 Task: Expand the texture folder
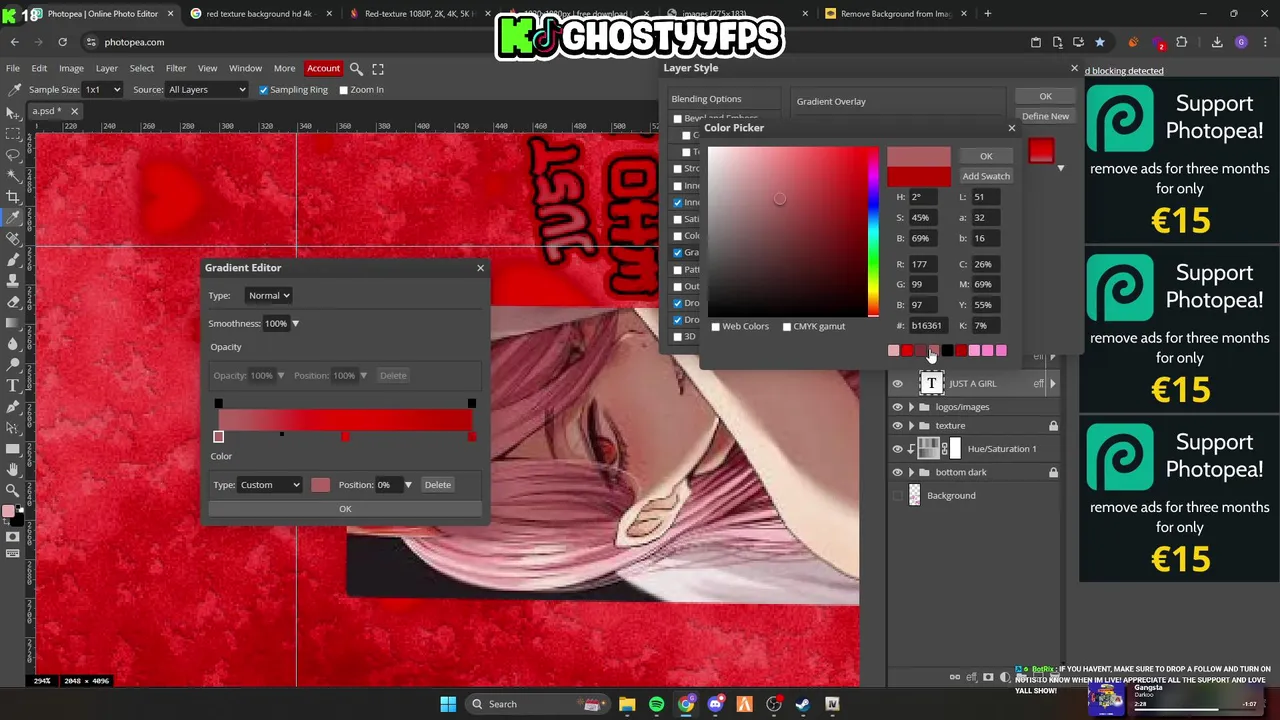click(910, 426)
